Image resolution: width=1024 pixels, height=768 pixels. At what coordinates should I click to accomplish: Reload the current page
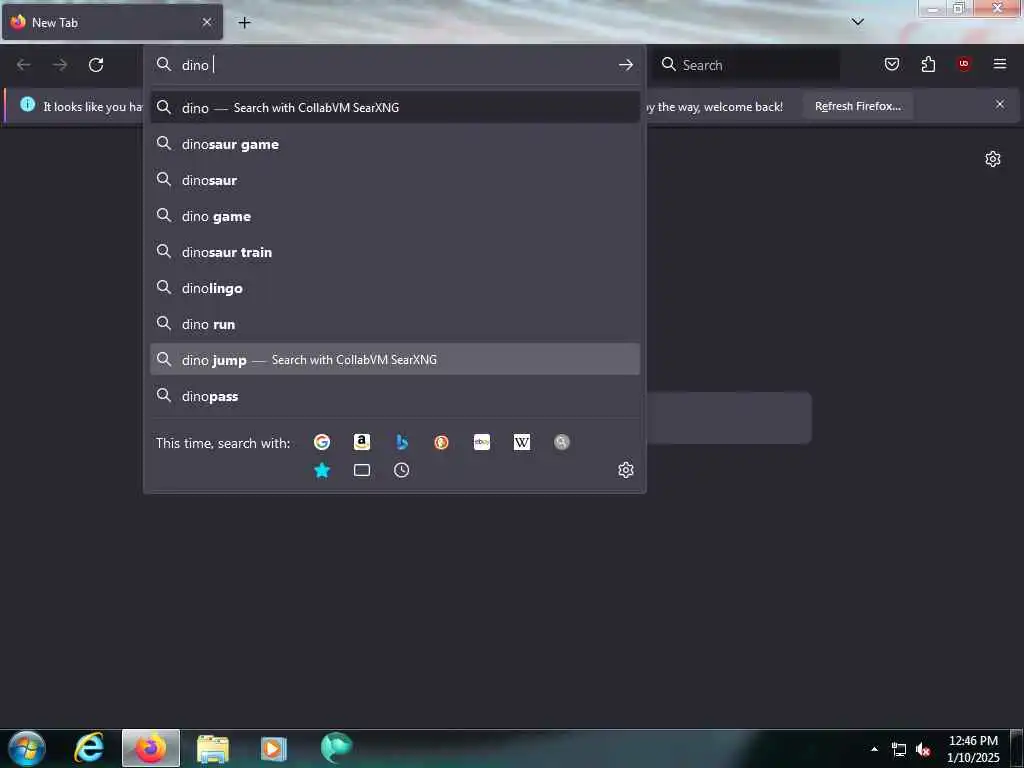[x=96, y=65]
